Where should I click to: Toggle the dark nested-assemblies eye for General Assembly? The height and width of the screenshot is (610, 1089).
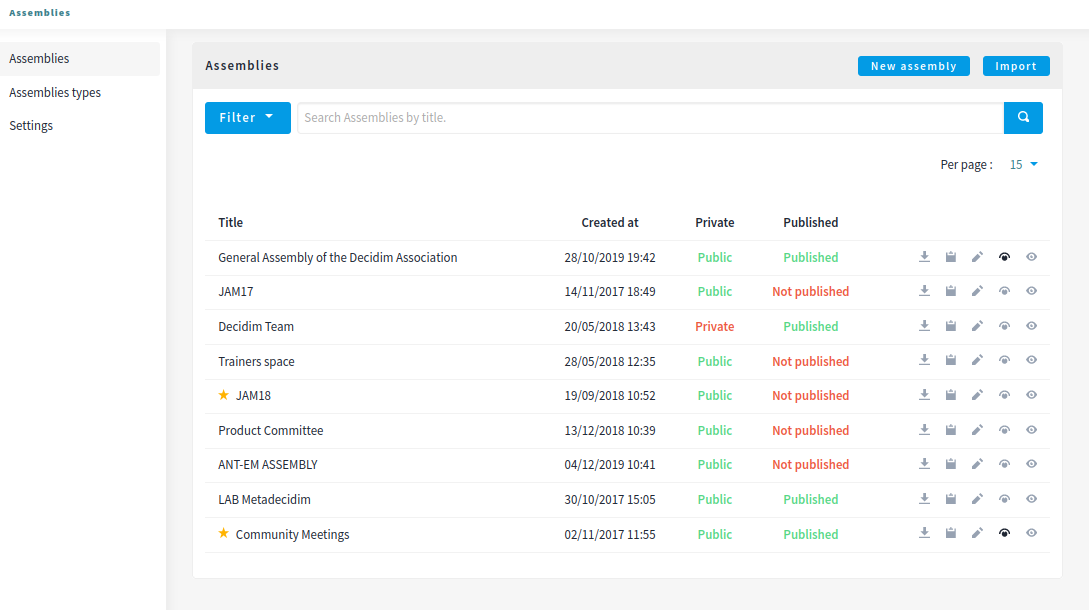point(1004,257)
